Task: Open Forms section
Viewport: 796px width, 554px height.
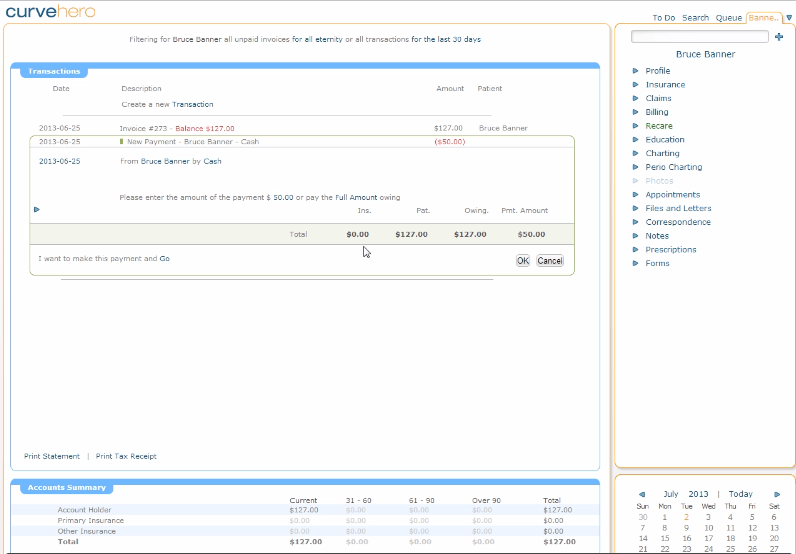Action: (x=657, y=263)
